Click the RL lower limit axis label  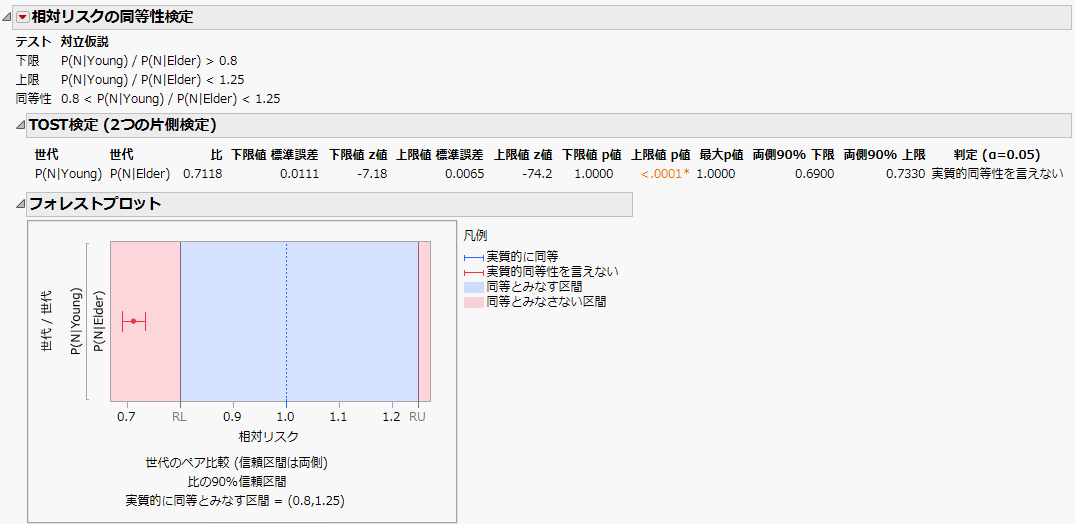point(180,416)
